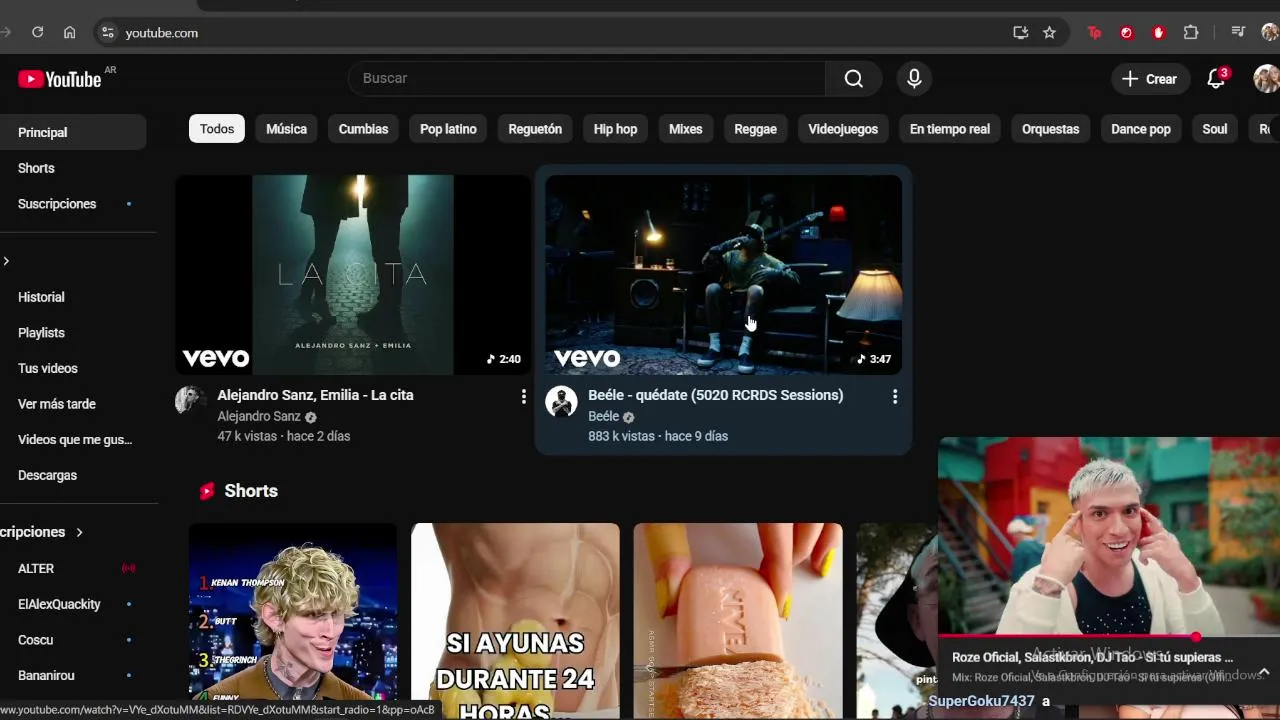
Task: Open the account avatar menu
Action: 1267,79
